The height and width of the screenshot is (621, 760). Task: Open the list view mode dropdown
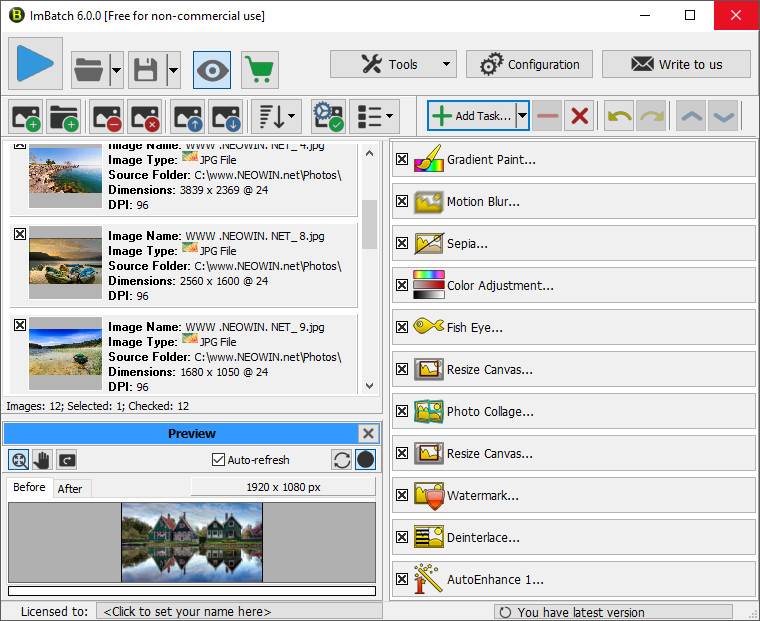(374, 116)
